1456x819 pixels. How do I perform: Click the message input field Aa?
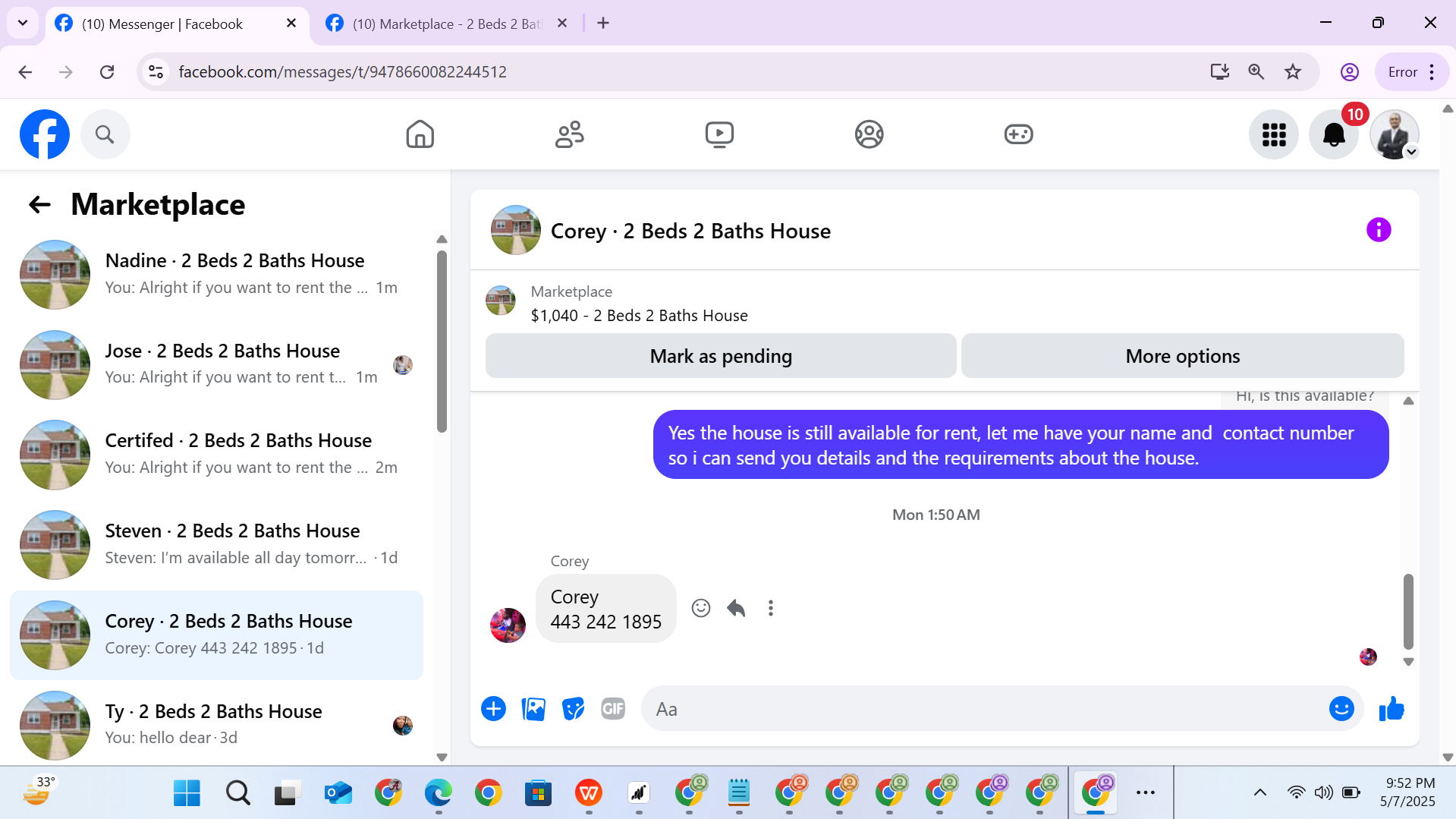click(x=983, y=709)
